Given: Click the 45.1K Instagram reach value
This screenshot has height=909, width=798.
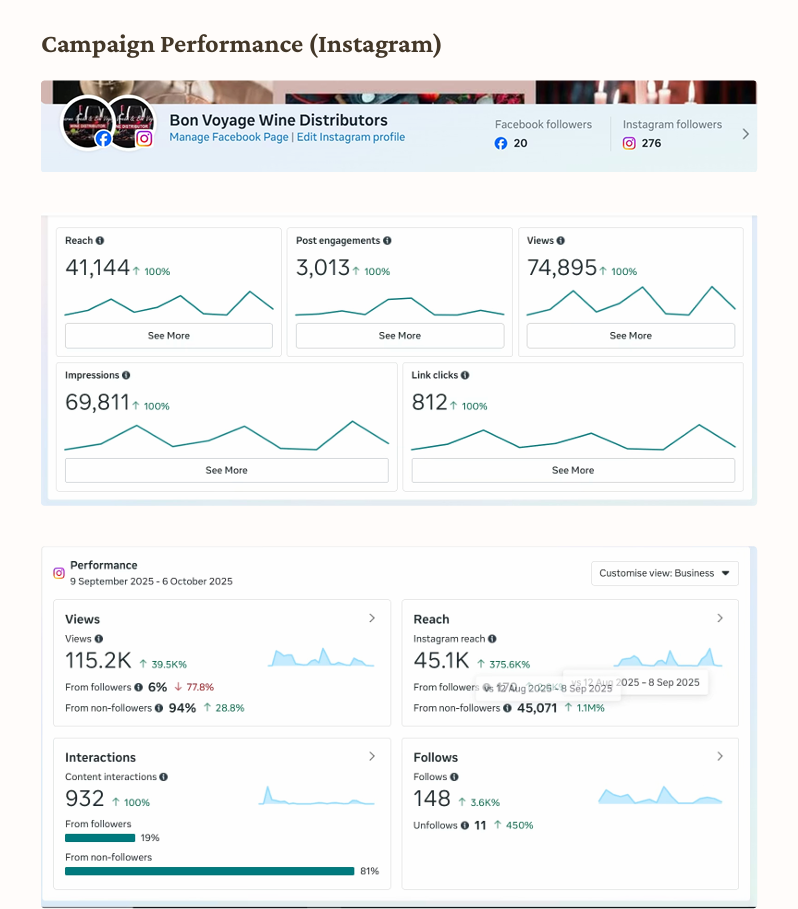Looking at the screenshot, I should 441,661.
